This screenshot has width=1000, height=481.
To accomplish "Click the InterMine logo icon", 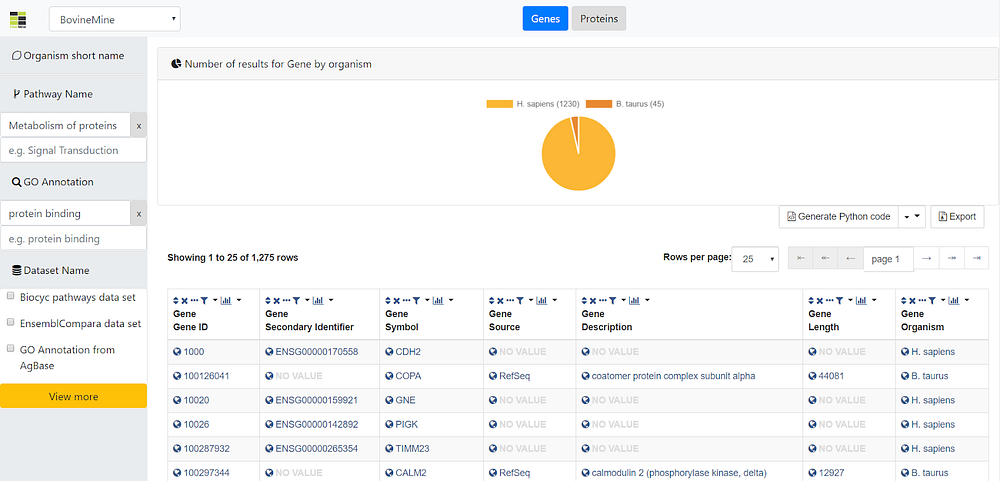I will click(18, 18).
